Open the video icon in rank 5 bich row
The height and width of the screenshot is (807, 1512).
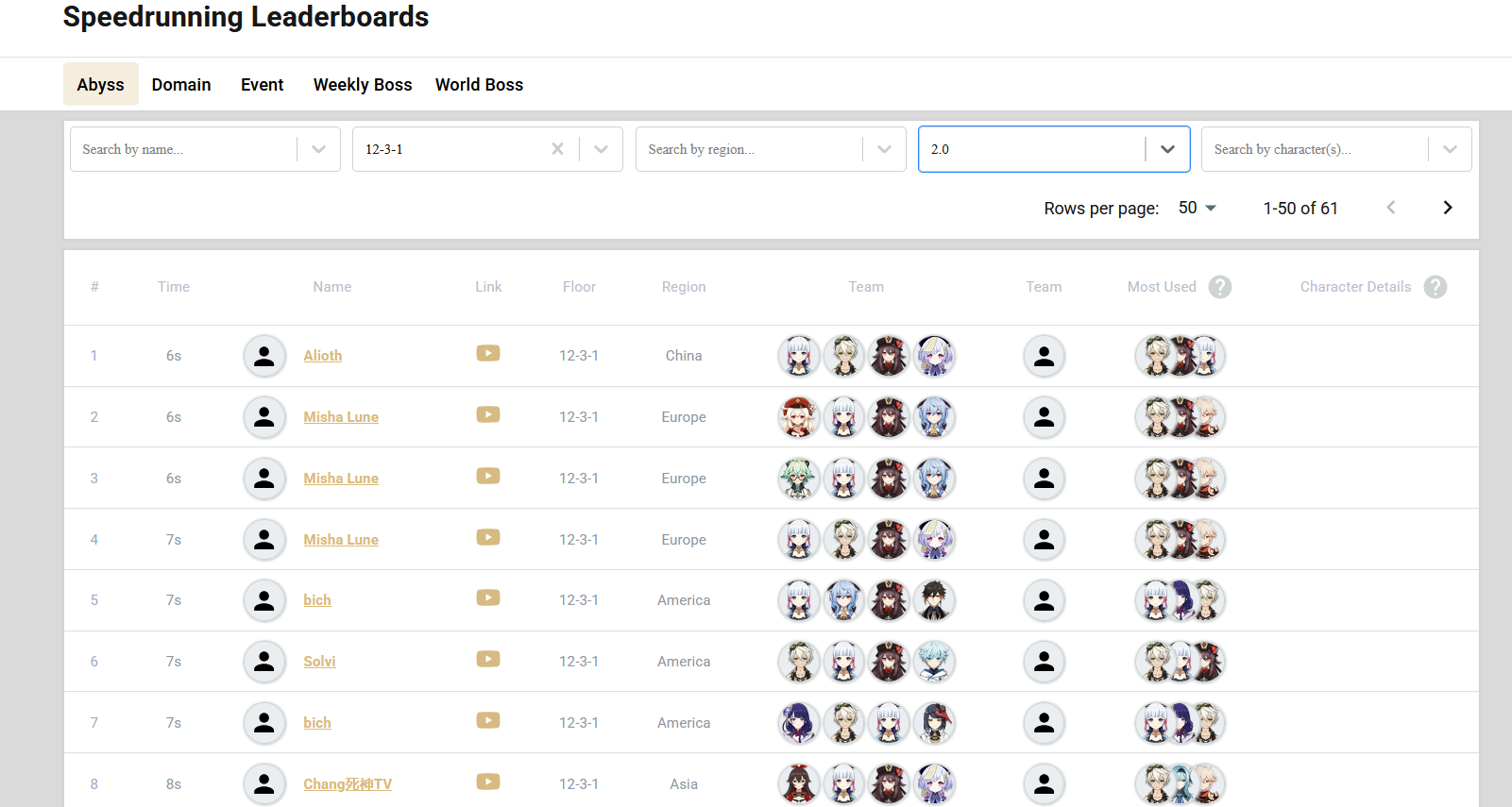tap(488, 597)
